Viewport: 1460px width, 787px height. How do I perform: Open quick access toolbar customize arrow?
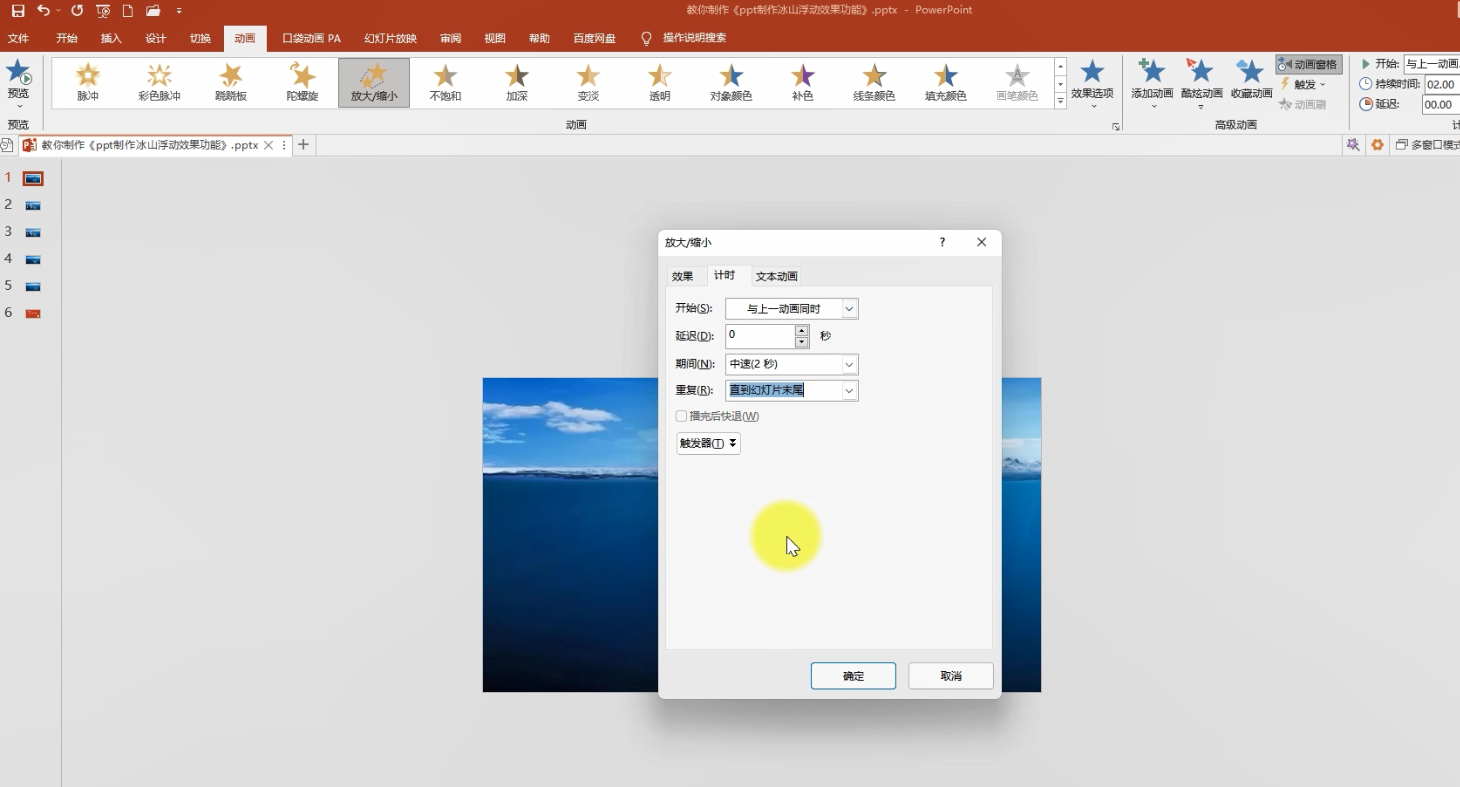coord(179,10)
